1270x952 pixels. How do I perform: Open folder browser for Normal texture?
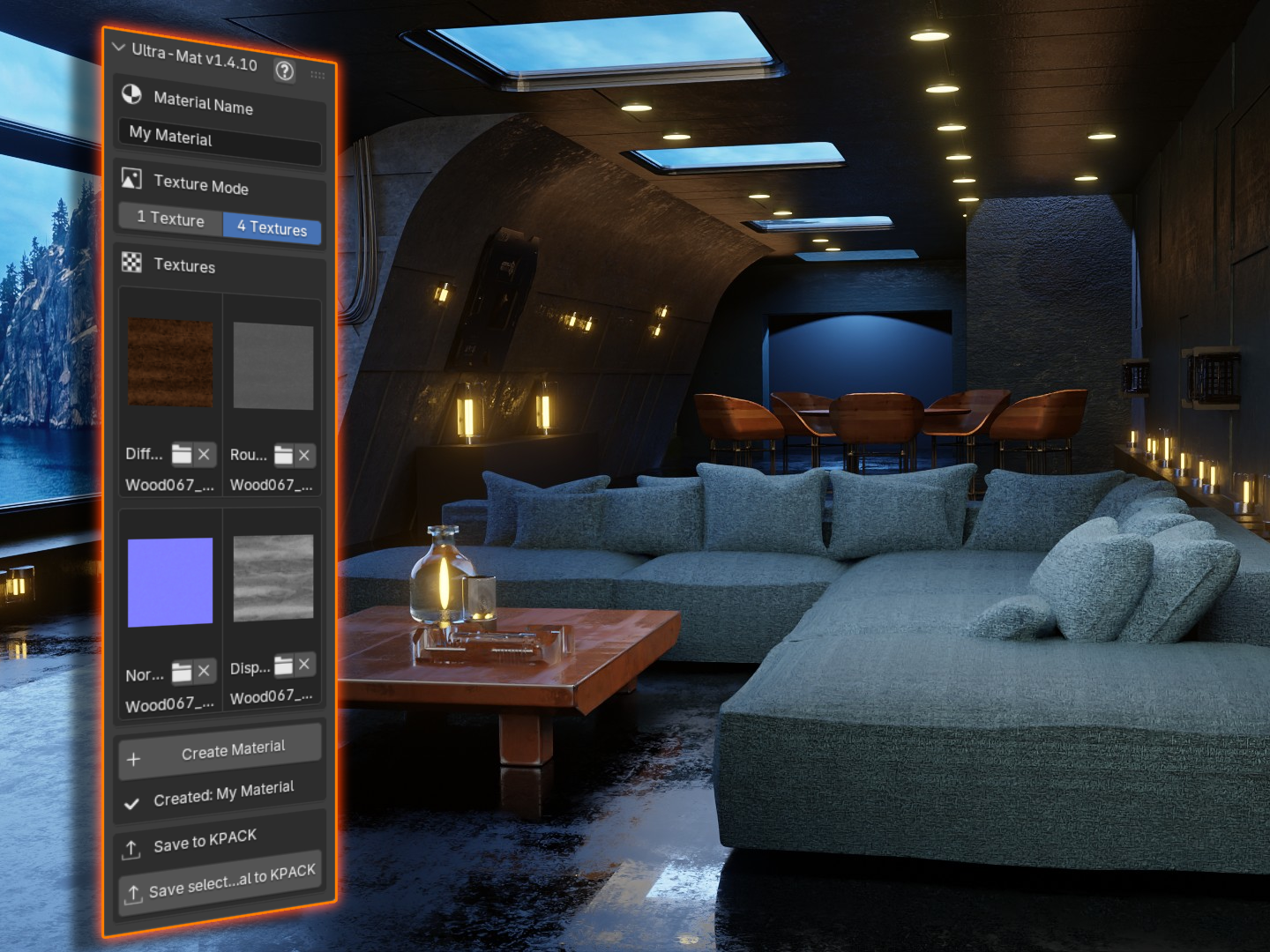coord(182,673)
